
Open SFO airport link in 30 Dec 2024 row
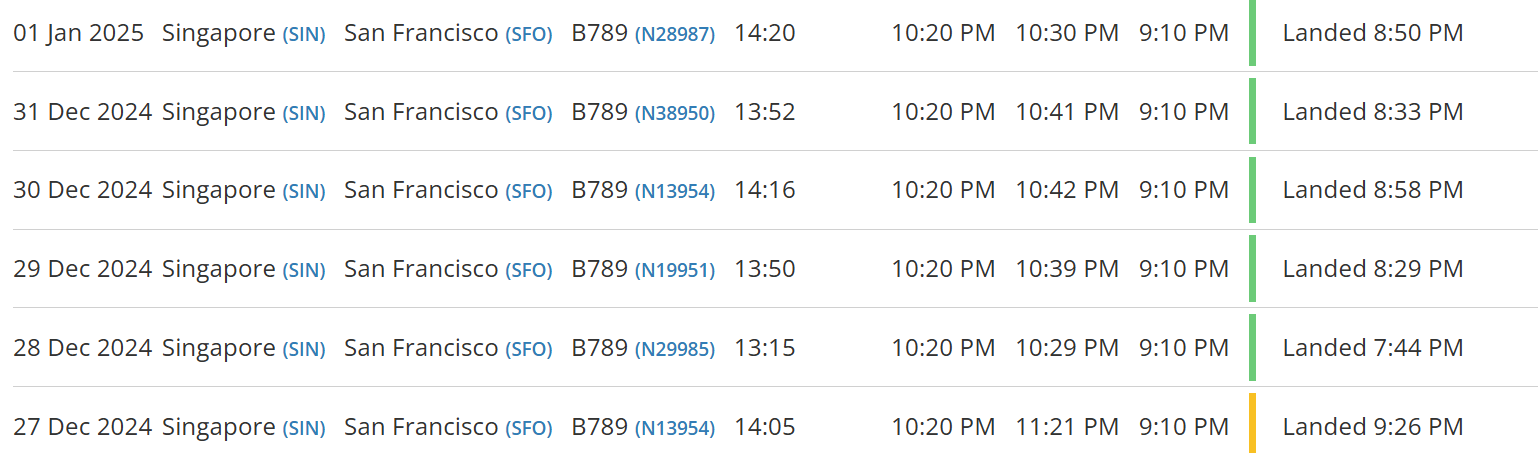528,191
